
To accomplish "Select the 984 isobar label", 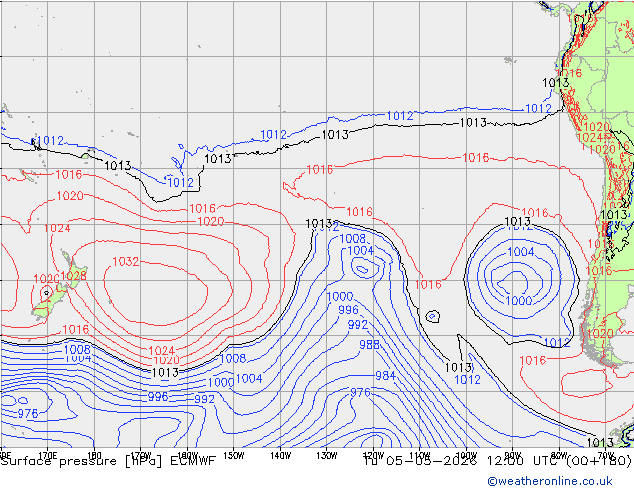I will pyautogui.click(x=385, y=376).
